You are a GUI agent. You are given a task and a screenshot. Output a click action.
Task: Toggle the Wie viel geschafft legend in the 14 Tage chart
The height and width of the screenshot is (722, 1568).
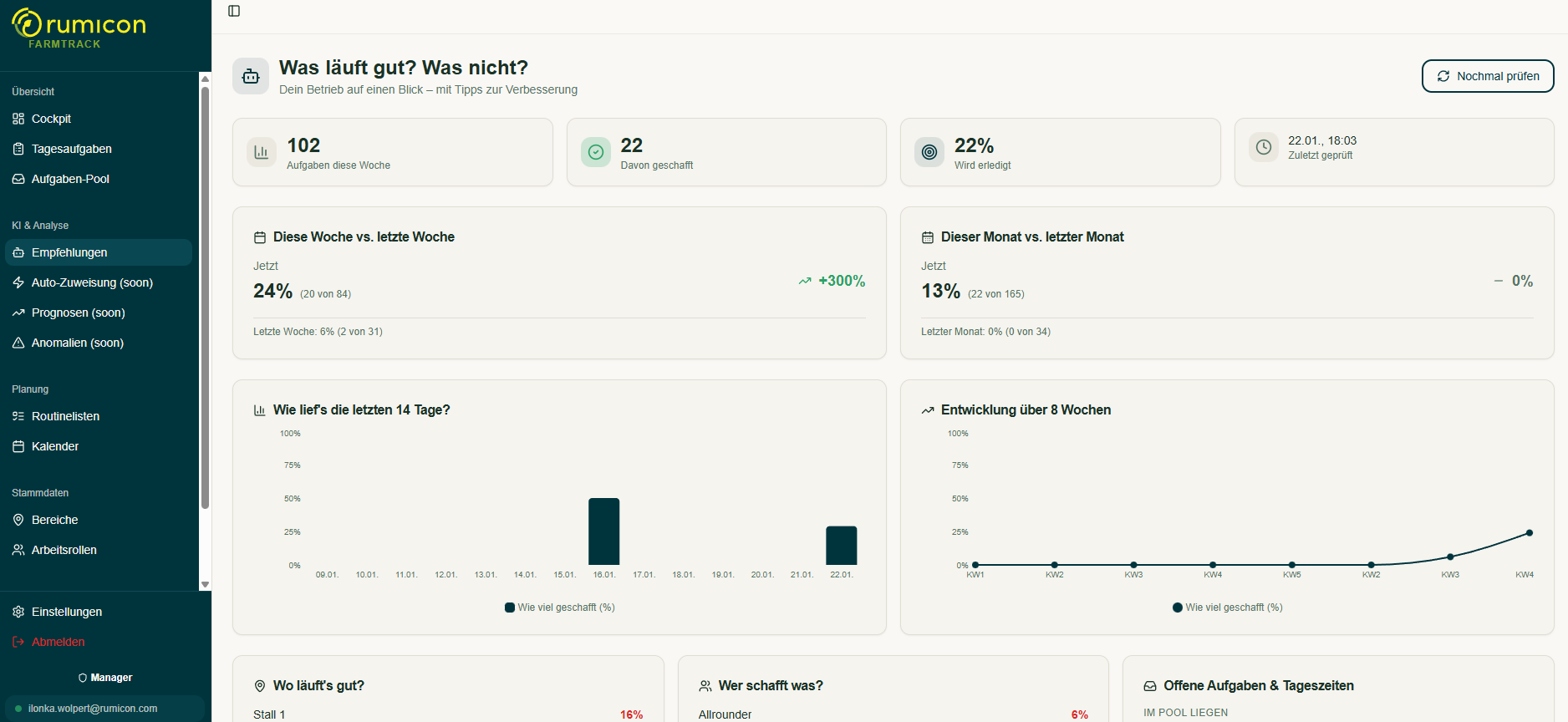560,608
